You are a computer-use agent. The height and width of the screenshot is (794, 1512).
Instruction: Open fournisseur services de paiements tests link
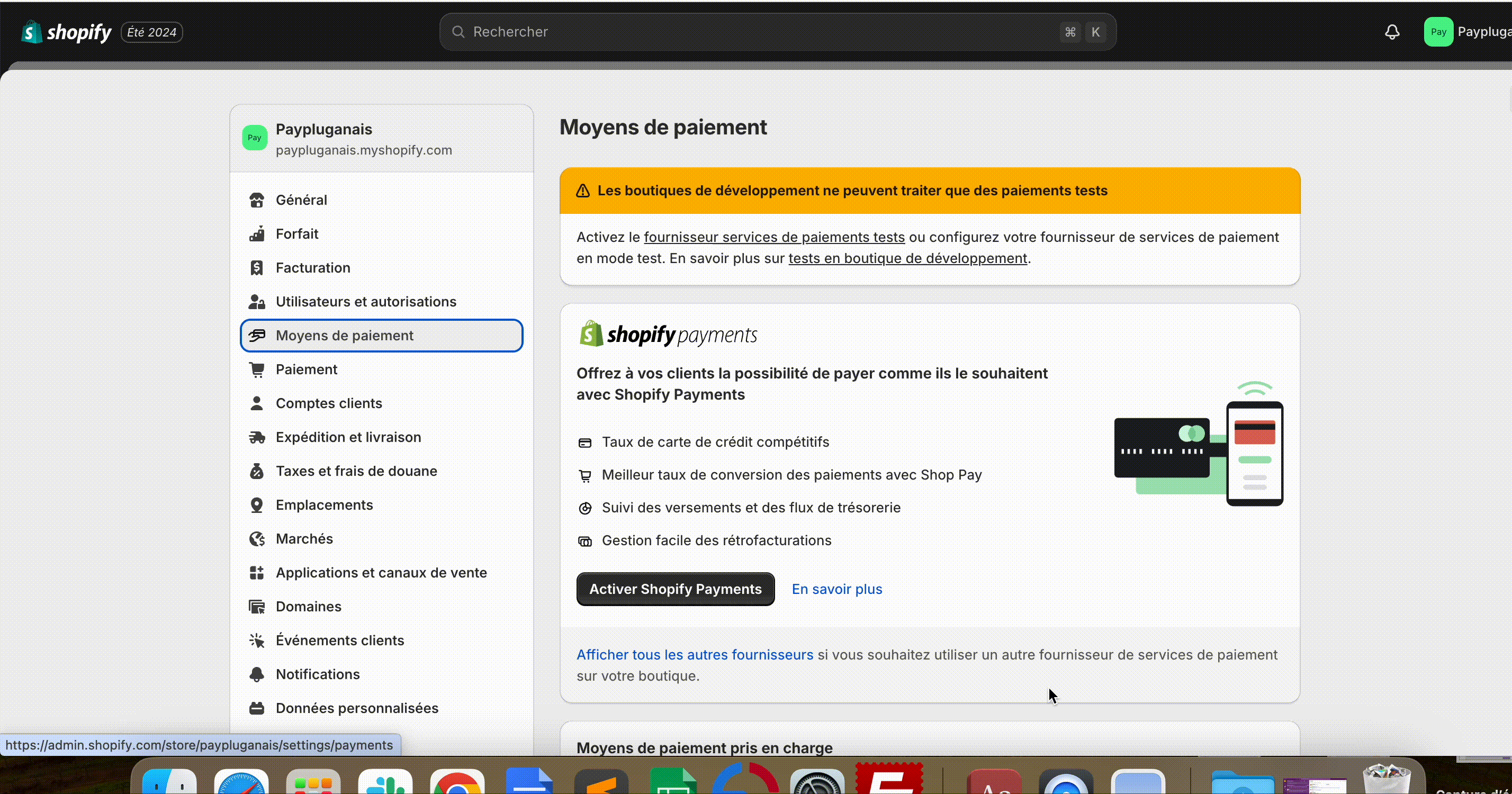[774, 237]
